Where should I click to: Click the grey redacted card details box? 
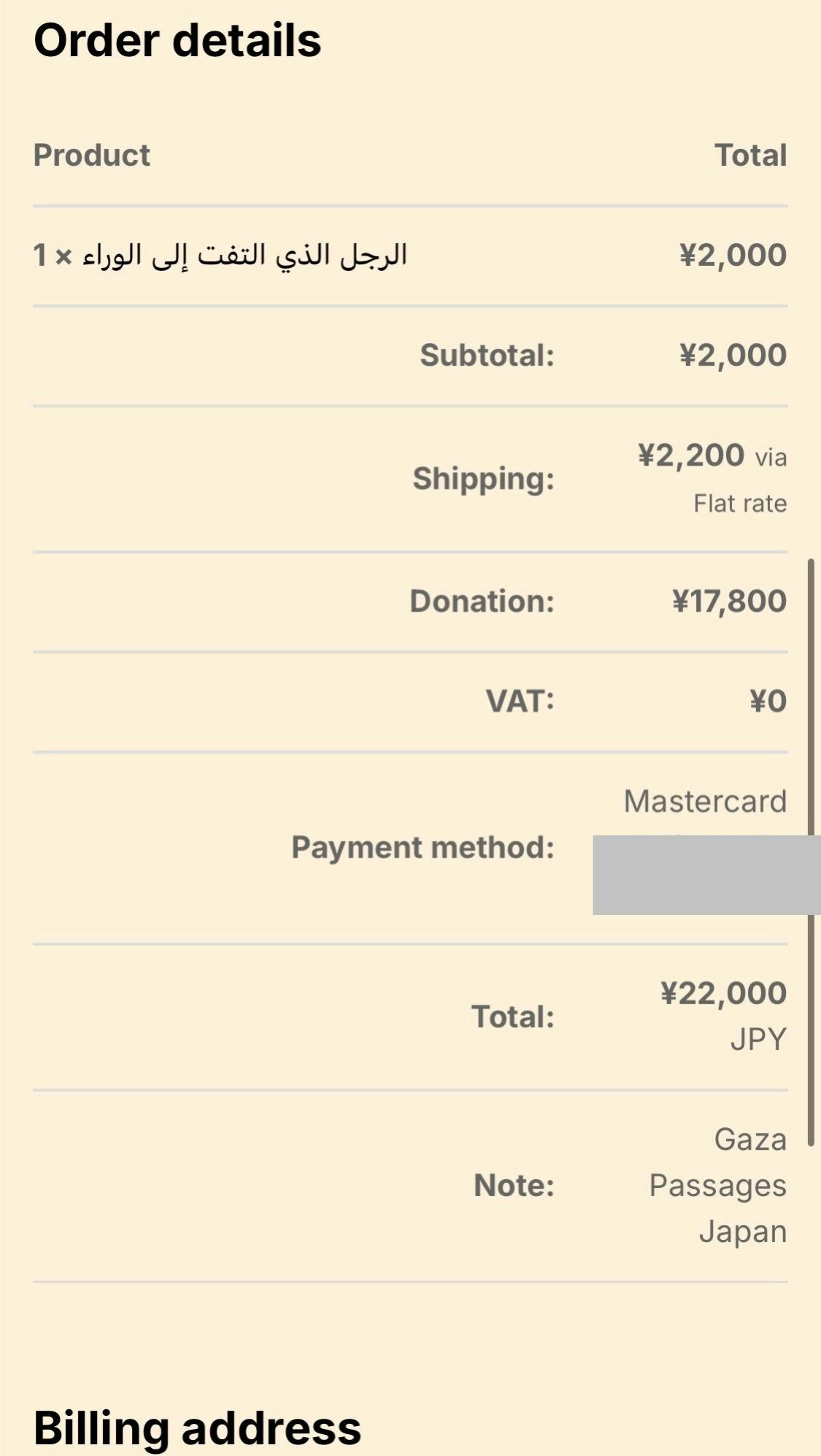[705, 875]
